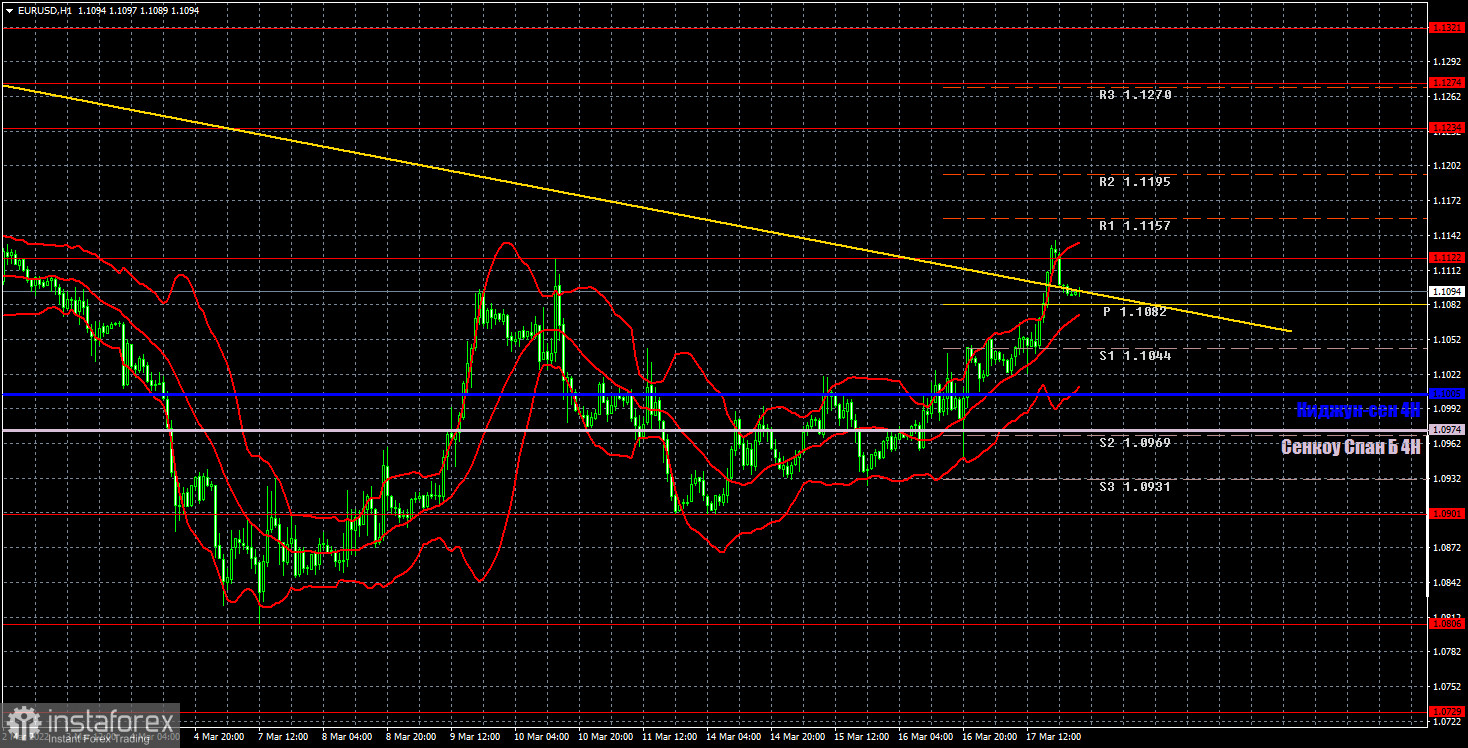Click the 1.0842 price scale value
The height and width of the screenshot is (748, 1468).
[1446, 583]
